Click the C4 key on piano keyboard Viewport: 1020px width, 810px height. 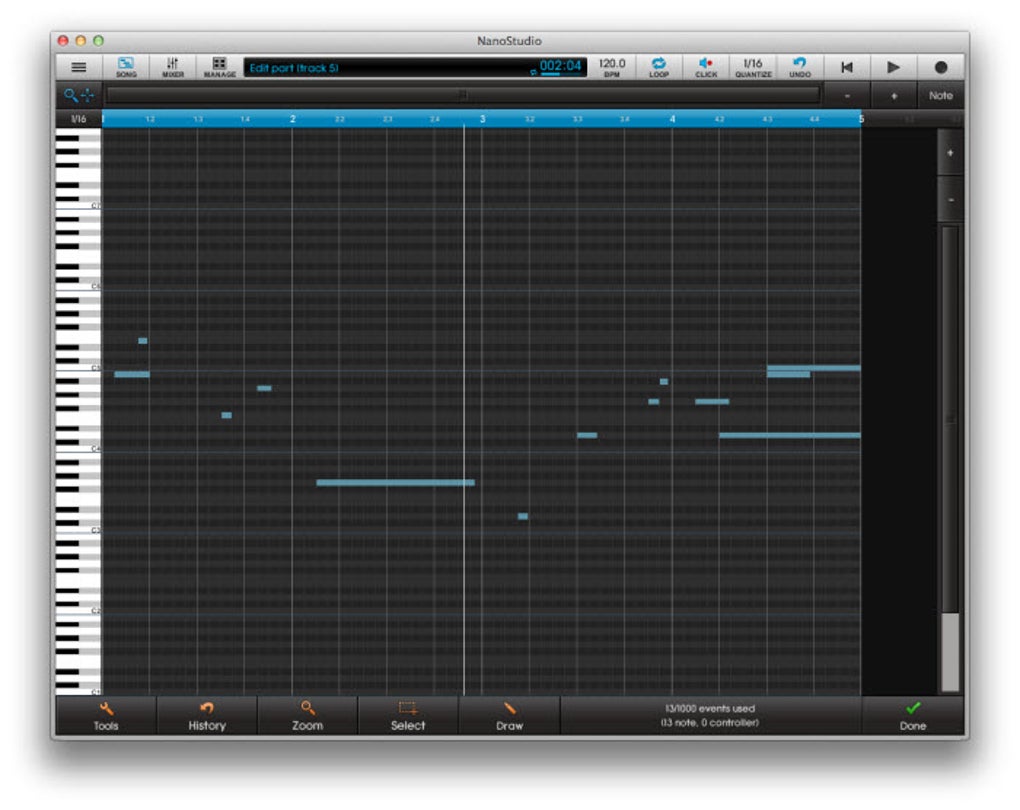[x=78, y=449]
